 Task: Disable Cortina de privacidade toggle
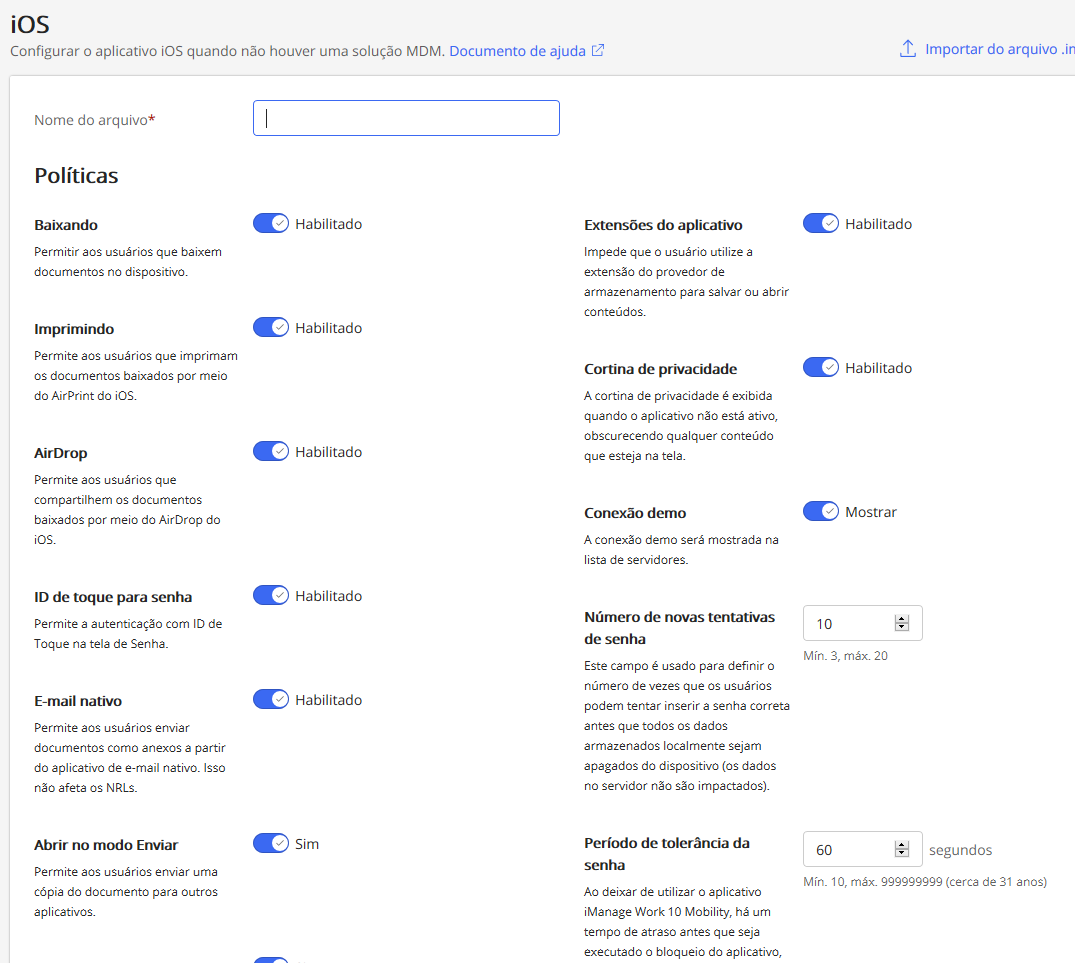pos(821,367)
